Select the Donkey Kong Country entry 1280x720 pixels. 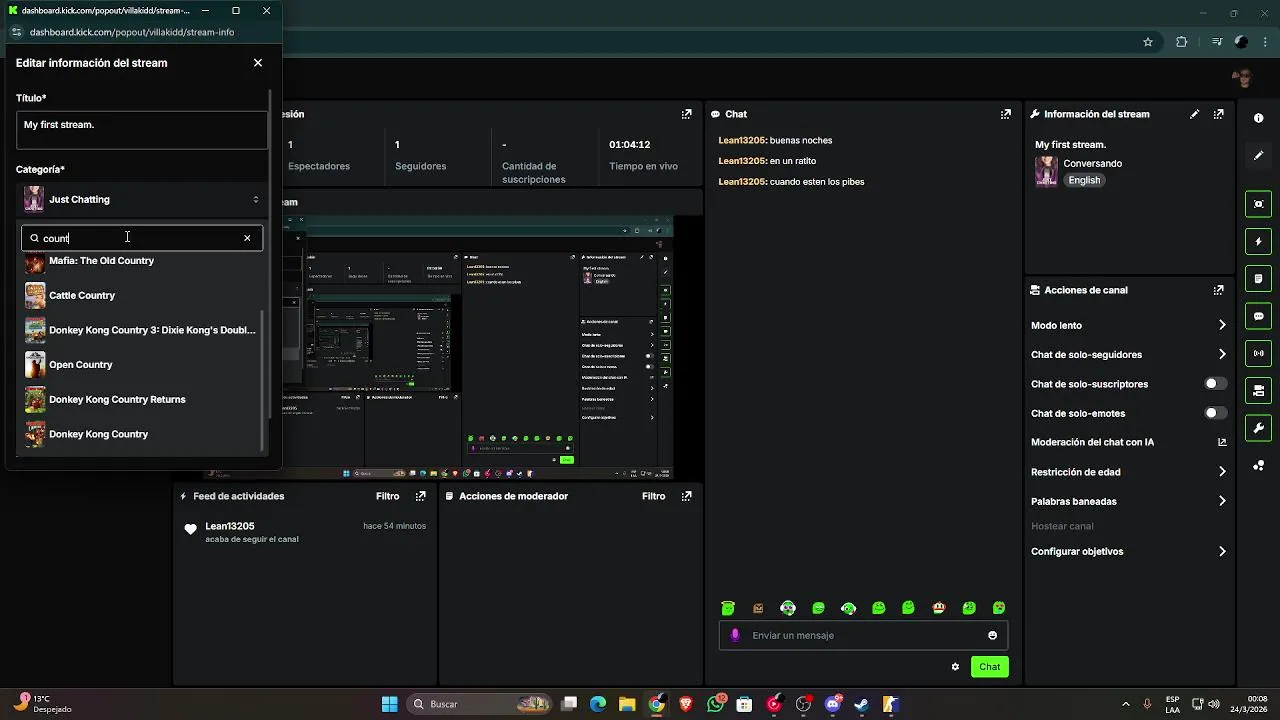[140, 434]
